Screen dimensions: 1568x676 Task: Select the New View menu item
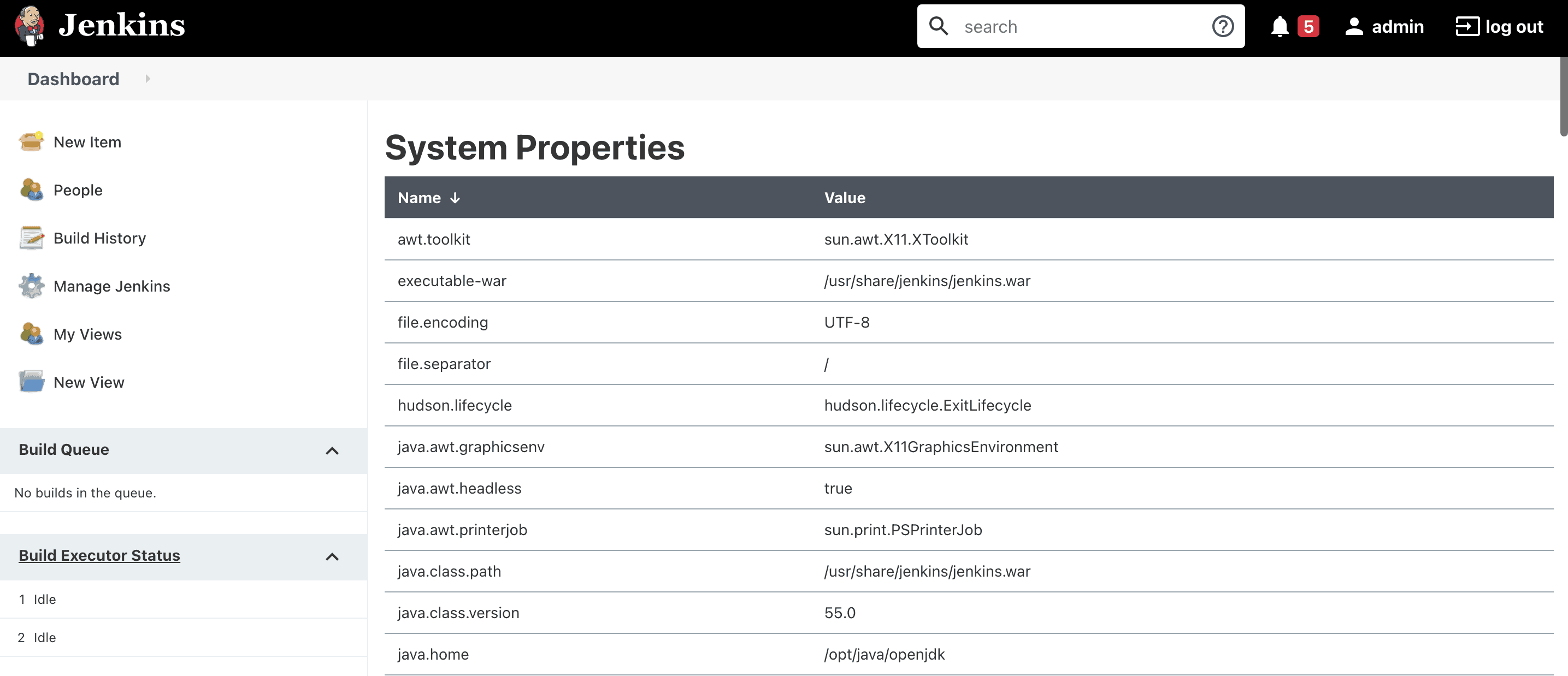coord(88,381)
